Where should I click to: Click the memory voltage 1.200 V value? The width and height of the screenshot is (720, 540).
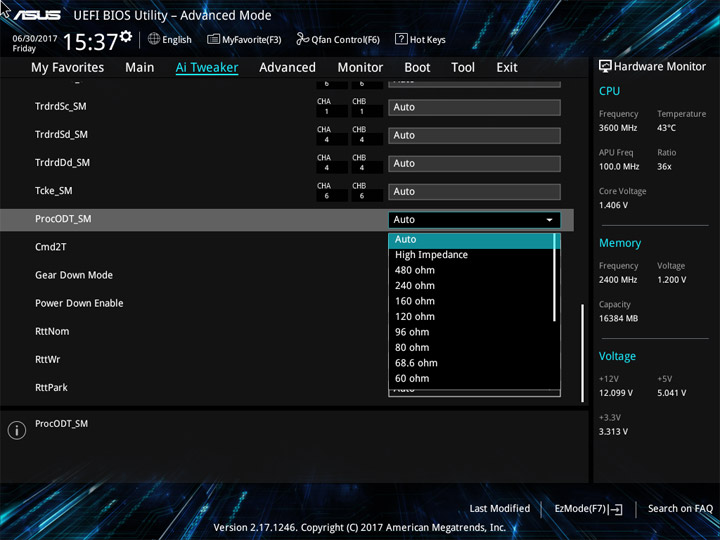pos(671,280)
